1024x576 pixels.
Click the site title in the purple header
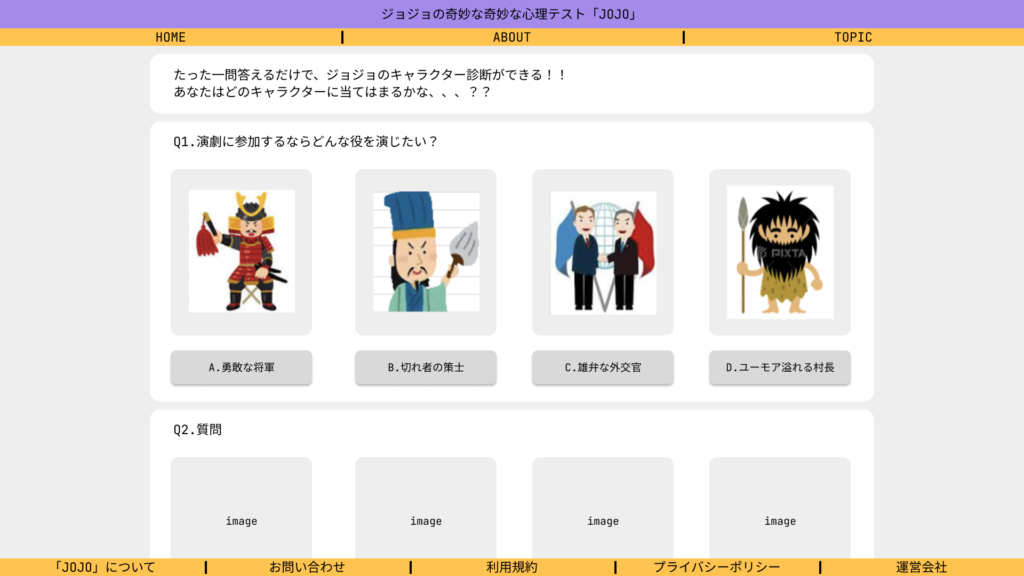pos(511,14)
